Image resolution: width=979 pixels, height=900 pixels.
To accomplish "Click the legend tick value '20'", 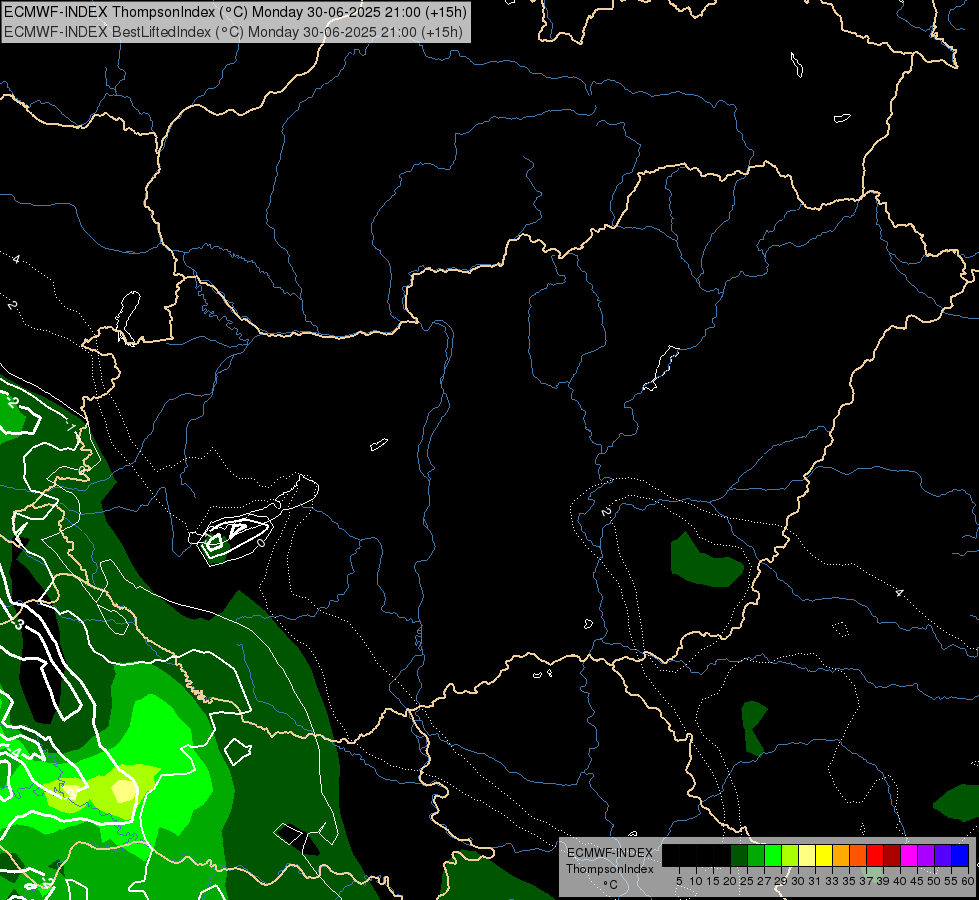I will (x=730, y=881).
